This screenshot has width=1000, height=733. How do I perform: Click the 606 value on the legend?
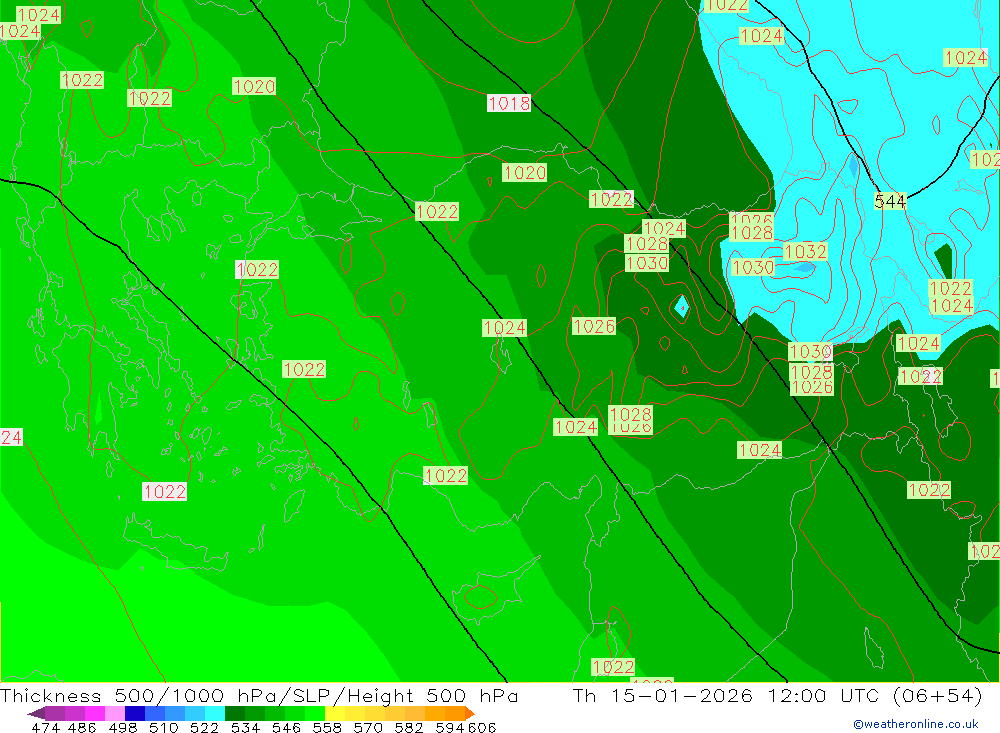(x=482, y=727)
